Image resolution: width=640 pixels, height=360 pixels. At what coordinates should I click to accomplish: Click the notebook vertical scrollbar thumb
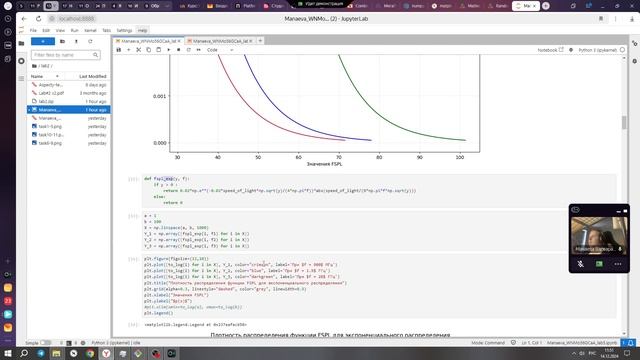(x=624, y=122)
